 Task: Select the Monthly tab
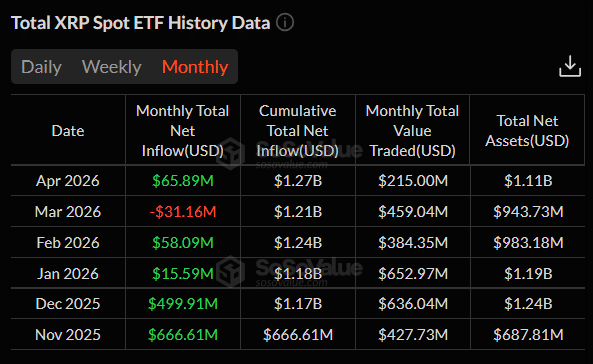coord(195,67)
